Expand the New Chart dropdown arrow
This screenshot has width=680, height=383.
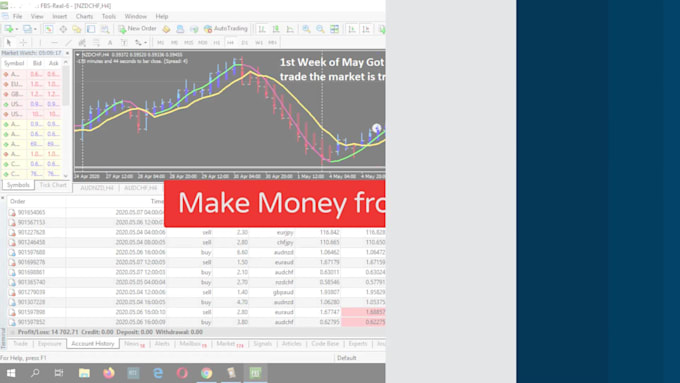coord(16,29)
